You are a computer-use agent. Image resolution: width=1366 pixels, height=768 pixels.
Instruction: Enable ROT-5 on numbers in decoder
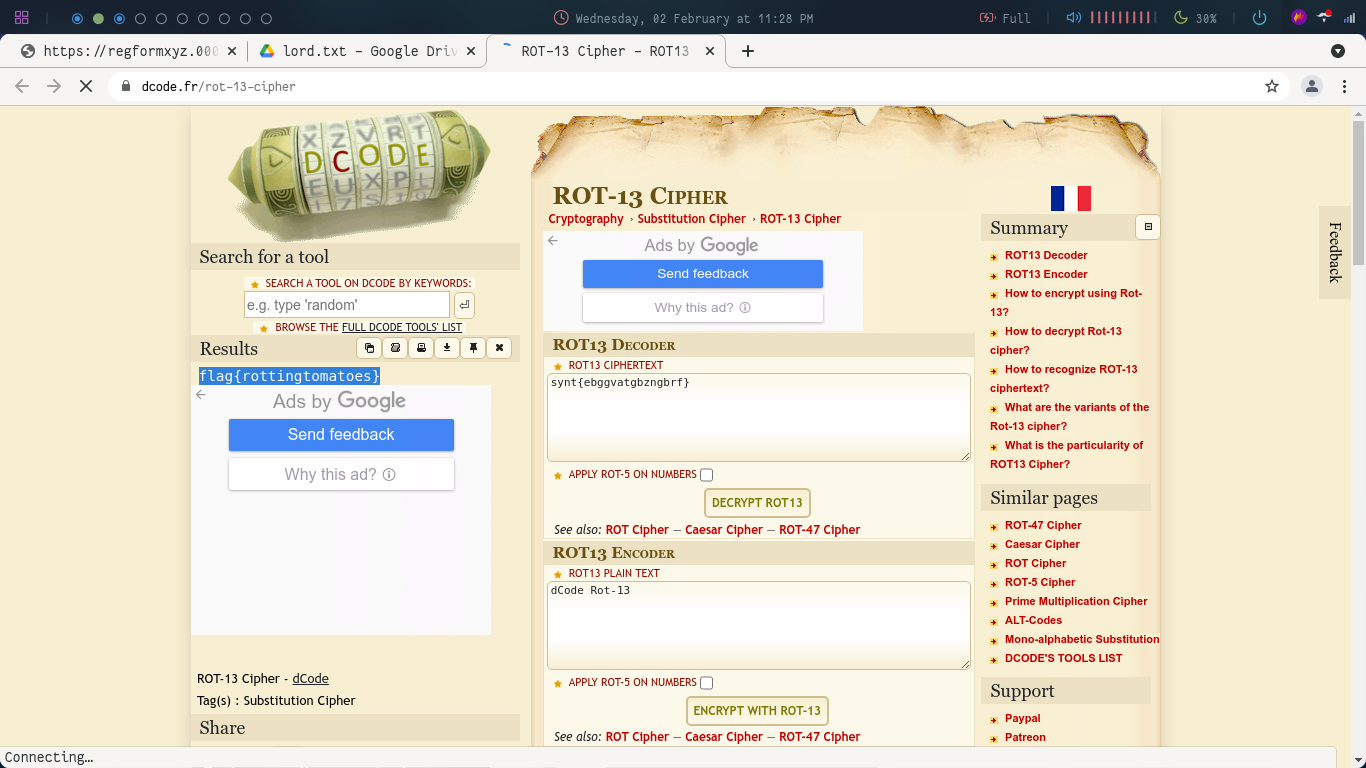pyautogui.click(x=707, y=475)
